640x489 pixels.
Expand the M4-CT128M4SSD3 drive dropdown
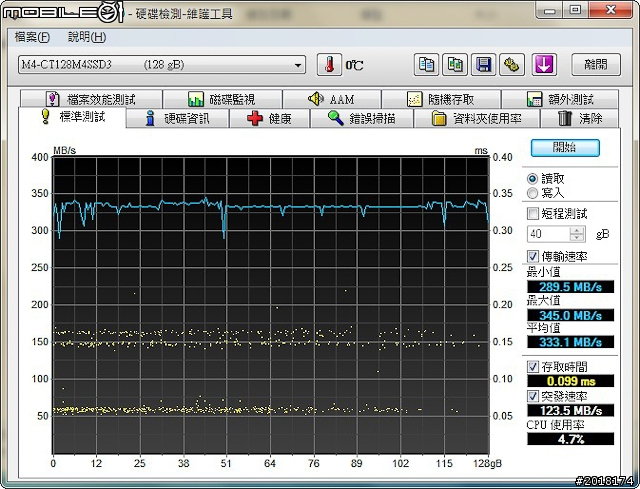coord(298,65)
